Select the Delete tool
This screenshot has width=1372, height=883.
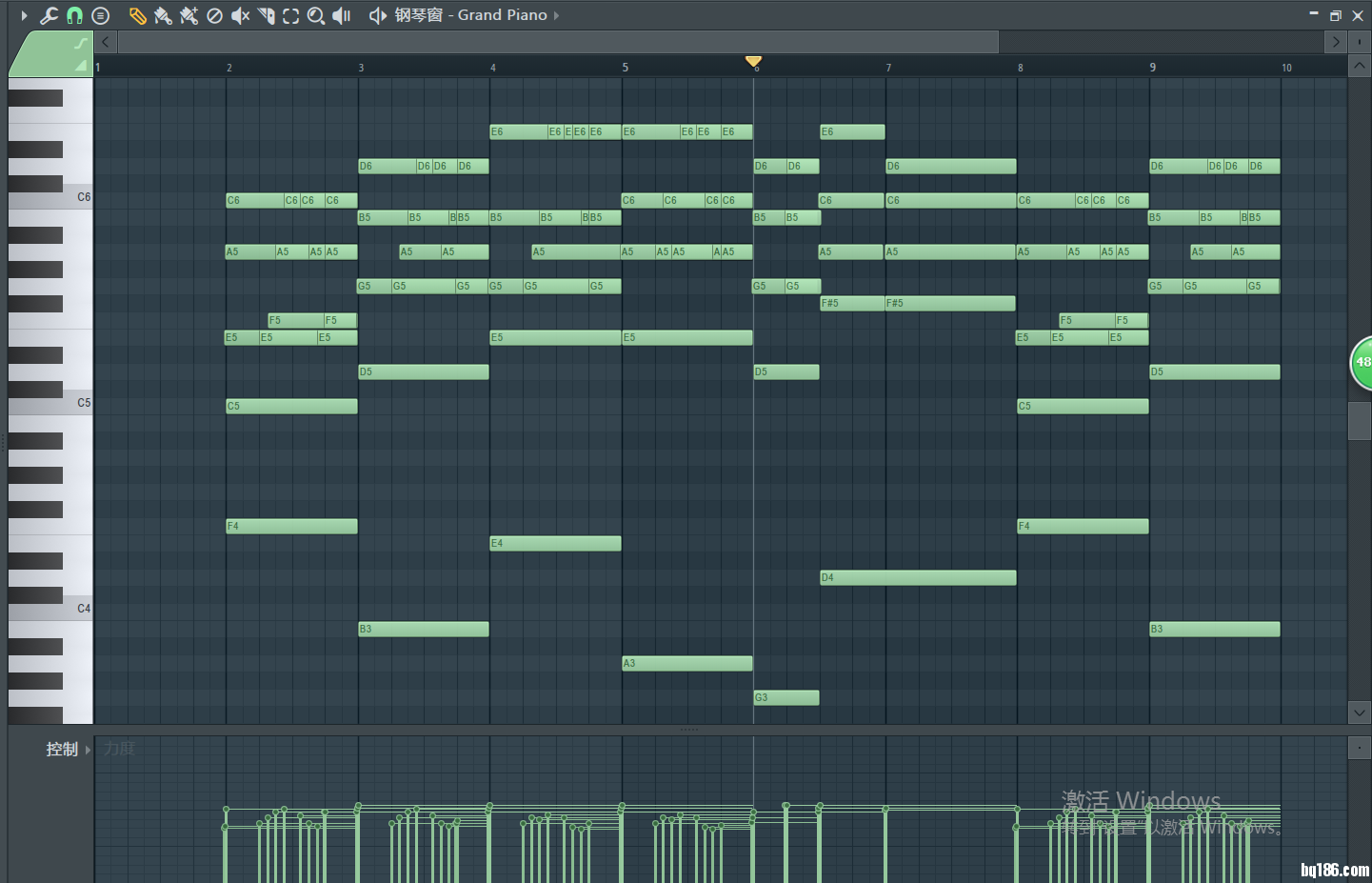[214, 15]
